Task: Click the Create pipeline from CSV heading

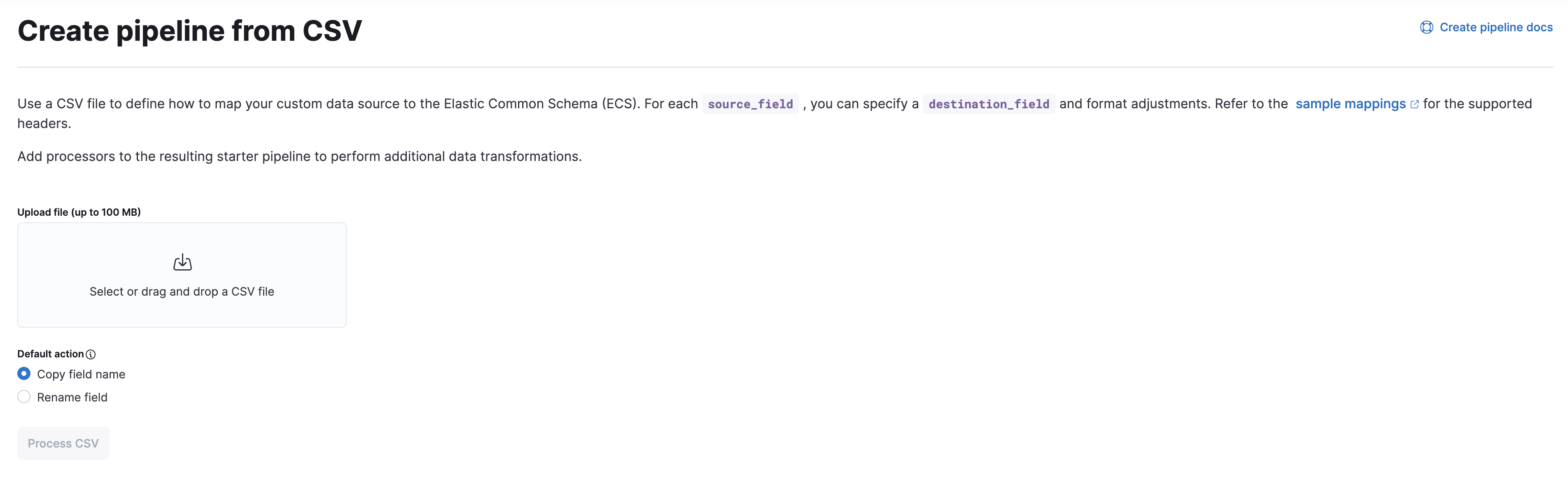Action: pos(189,30)
